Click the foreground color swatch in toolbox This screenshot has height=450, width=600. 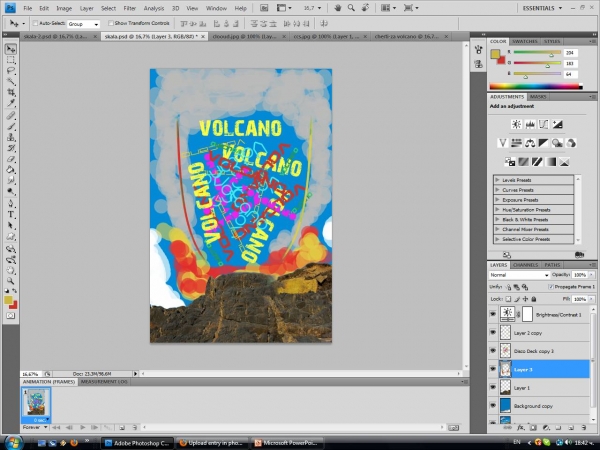pos(8,300)
